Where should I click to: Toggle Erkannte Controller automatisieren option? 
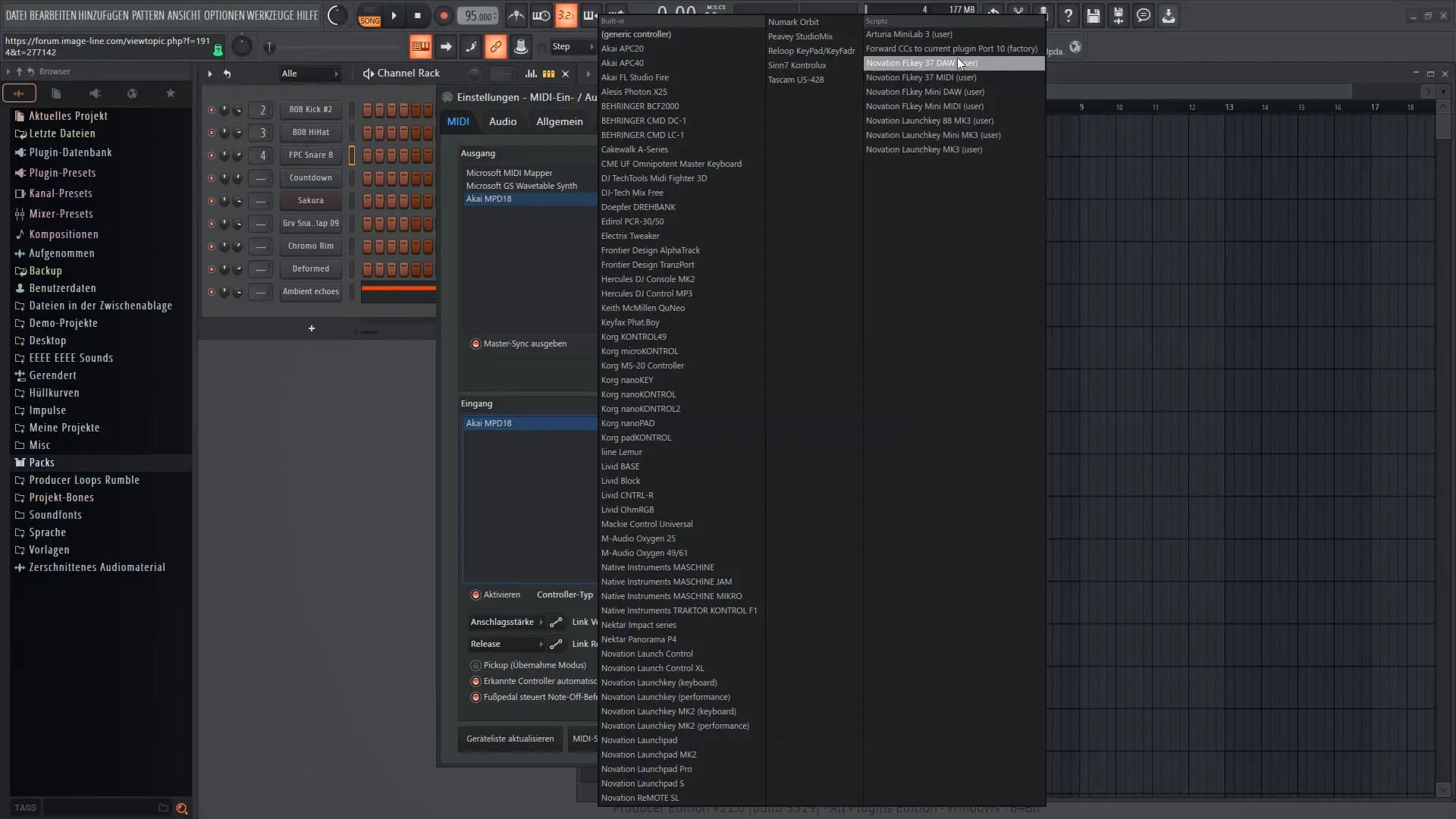click(x=476, y=681)
